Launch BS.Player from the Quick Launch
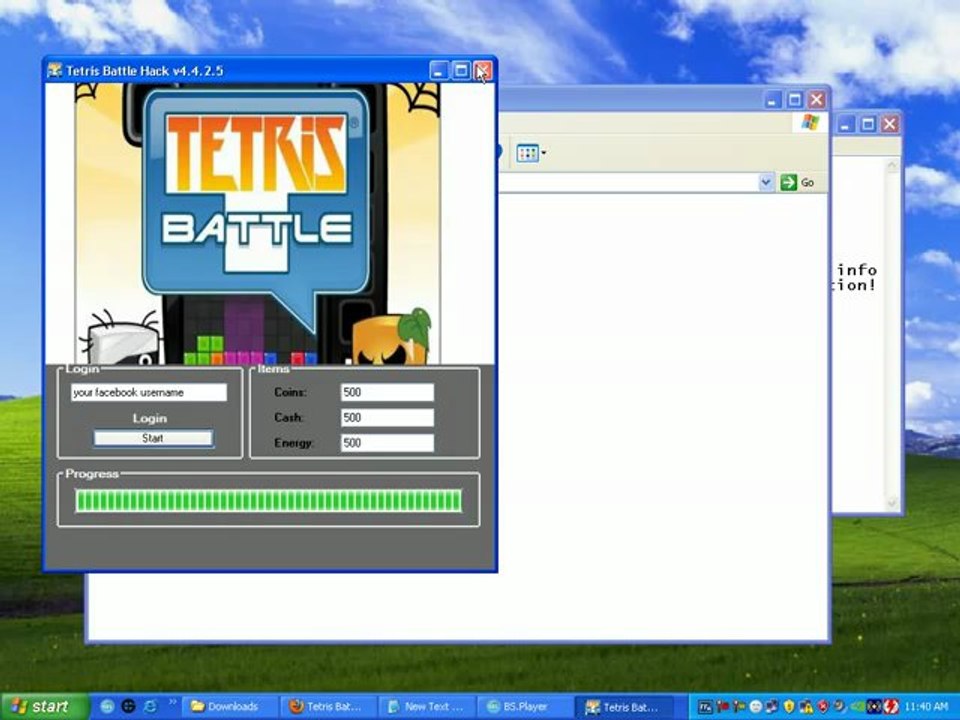960x720 pixels. click(107, 707)
